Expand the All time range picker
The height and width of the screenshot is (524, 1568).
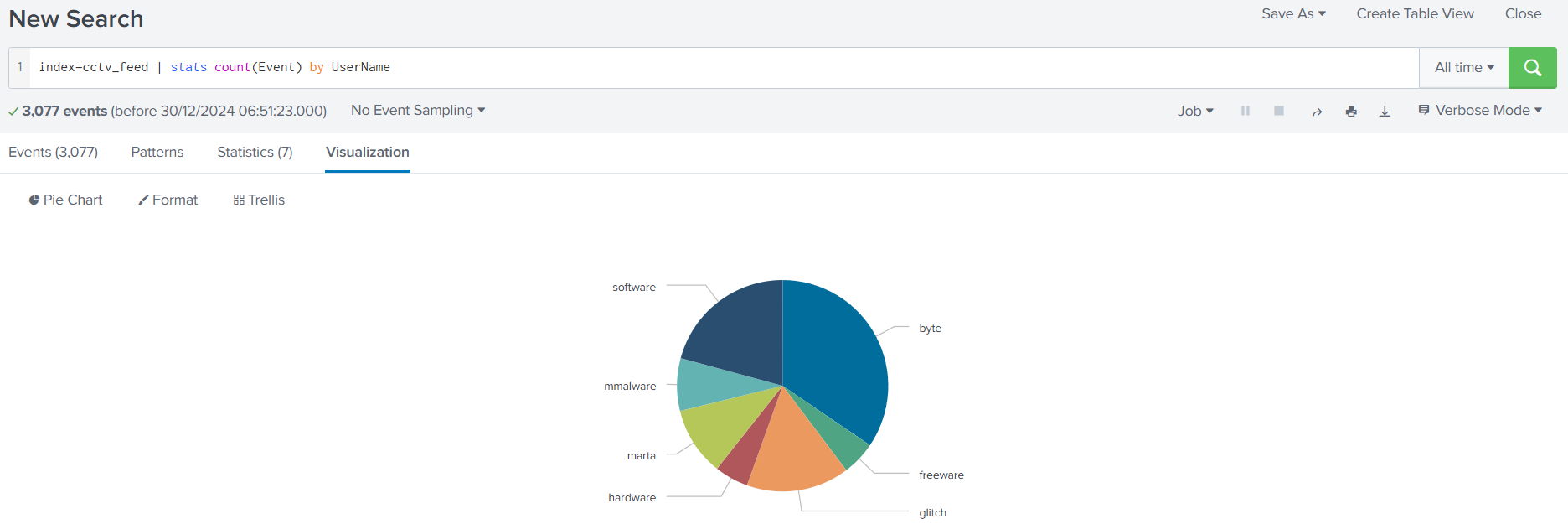(1463, 68)
